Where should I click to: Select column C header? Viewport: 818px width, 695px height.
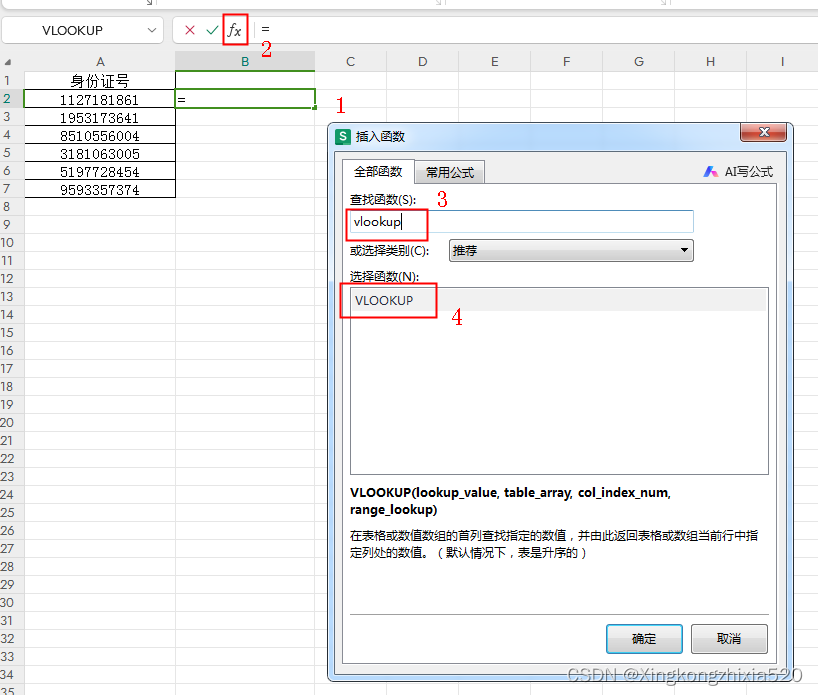point(351,62)
